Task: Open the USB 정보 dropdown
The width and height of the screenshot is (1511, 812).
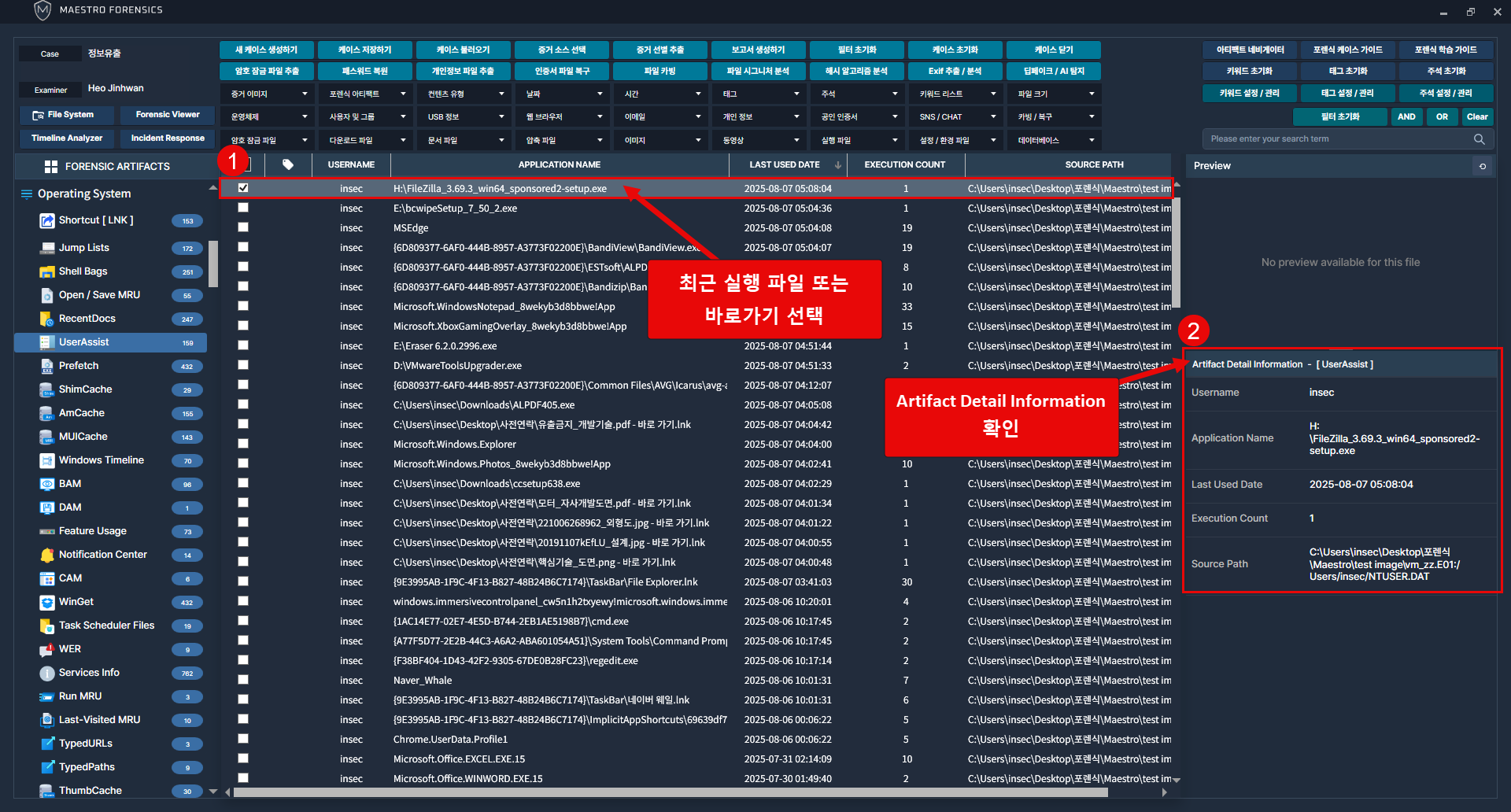Action: click(x=463, y=116)
